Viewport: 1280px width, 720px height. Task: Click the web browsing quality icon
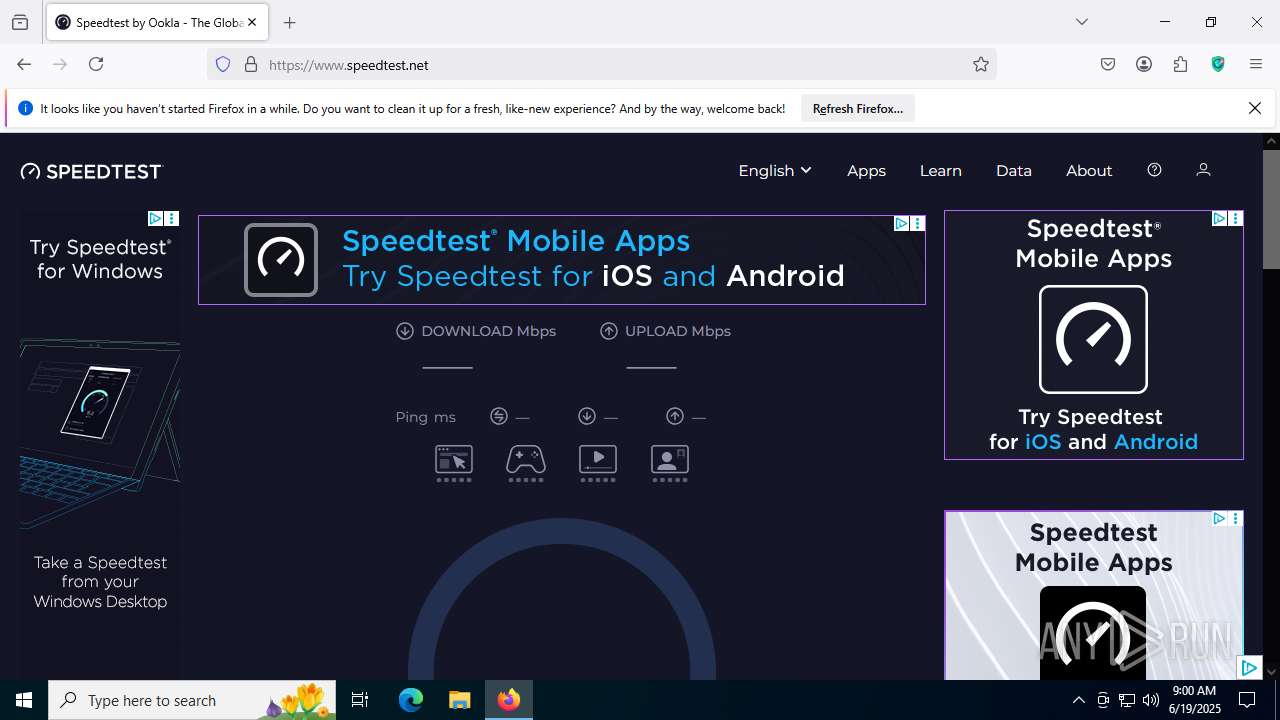[x=454, y=463]
